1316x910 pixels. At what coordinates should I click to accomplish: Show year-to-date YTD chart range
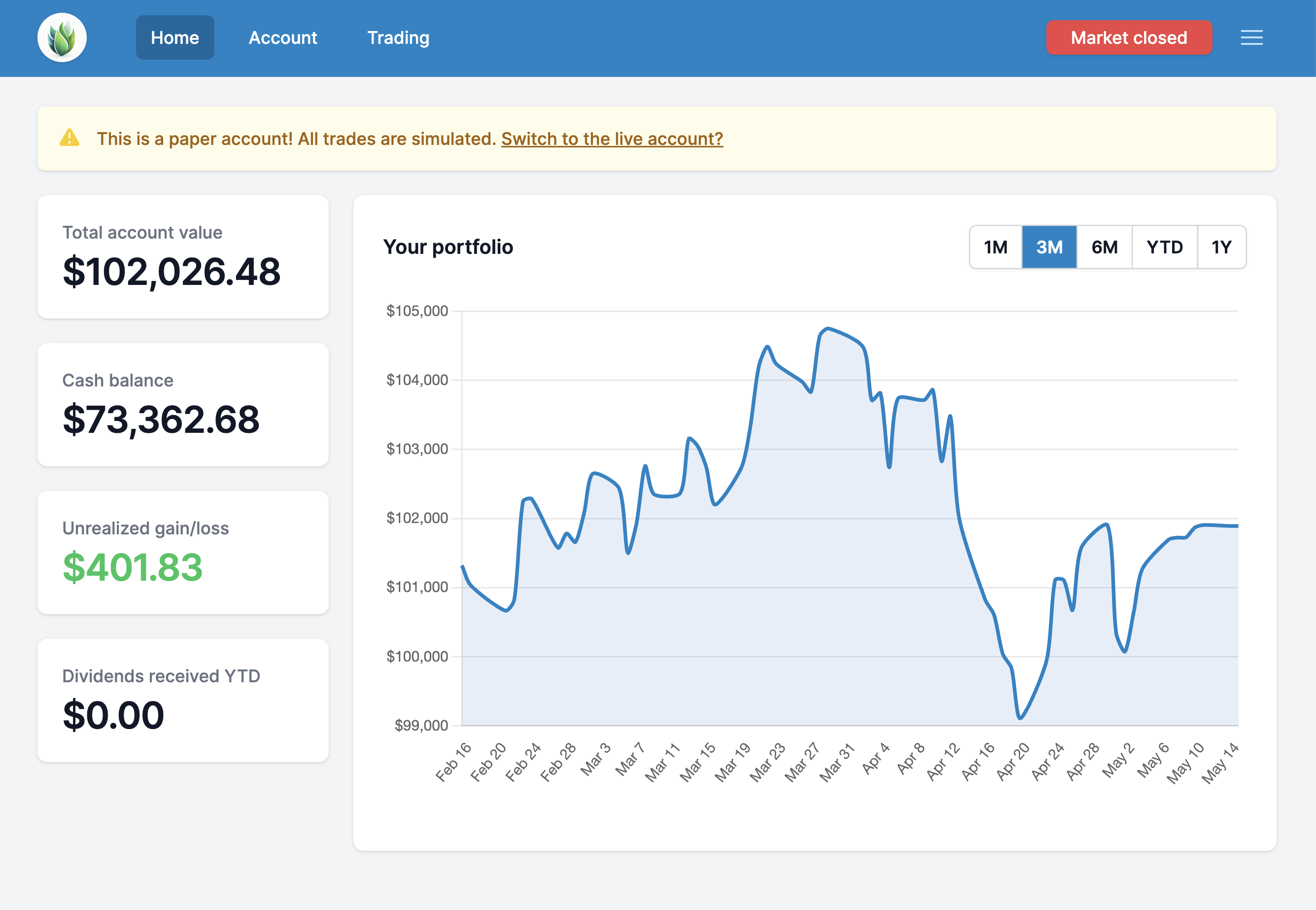coord(1164,247)
